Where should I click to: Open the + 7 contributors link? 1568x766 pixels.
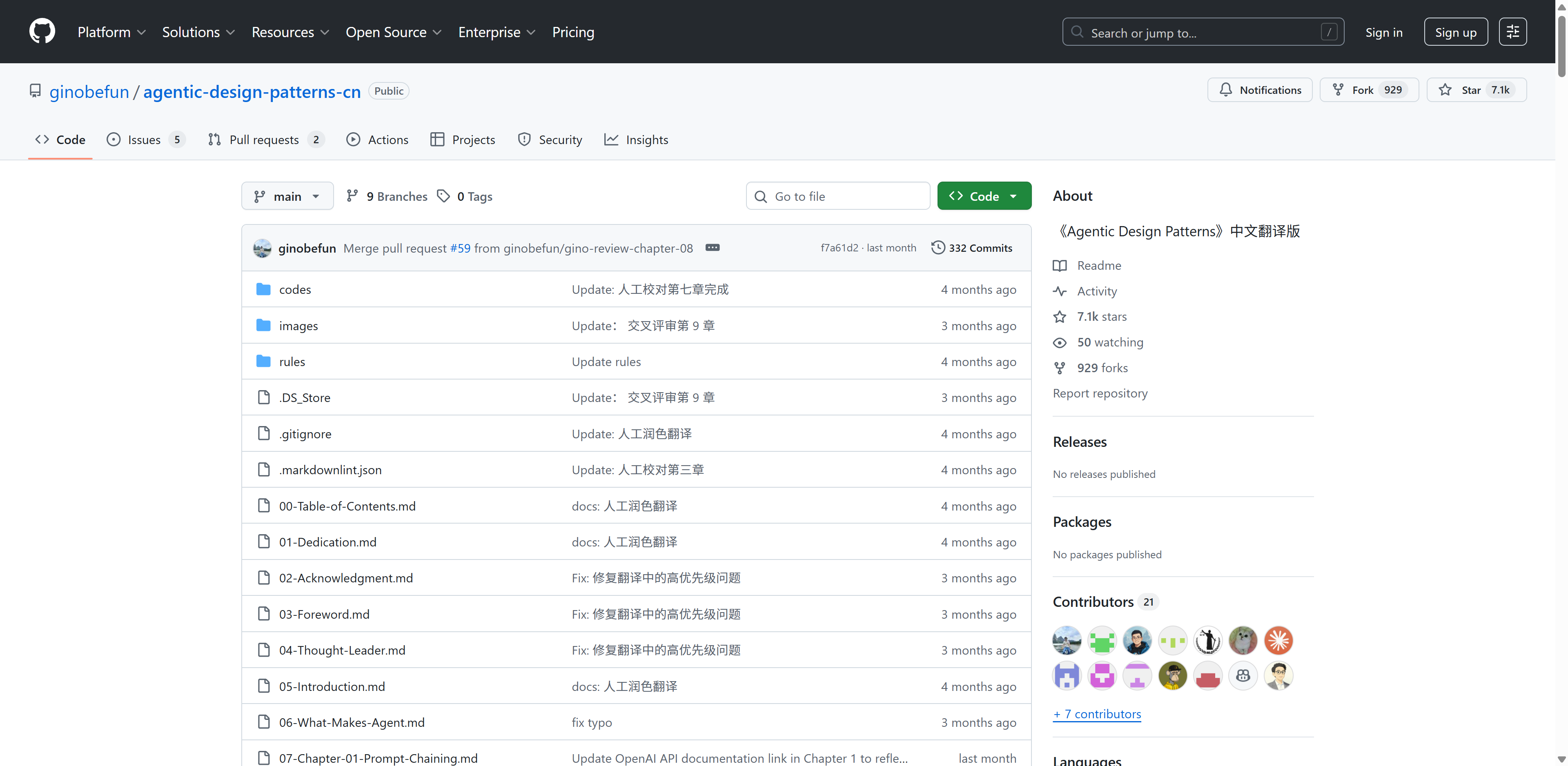(x=1097, y=714)
